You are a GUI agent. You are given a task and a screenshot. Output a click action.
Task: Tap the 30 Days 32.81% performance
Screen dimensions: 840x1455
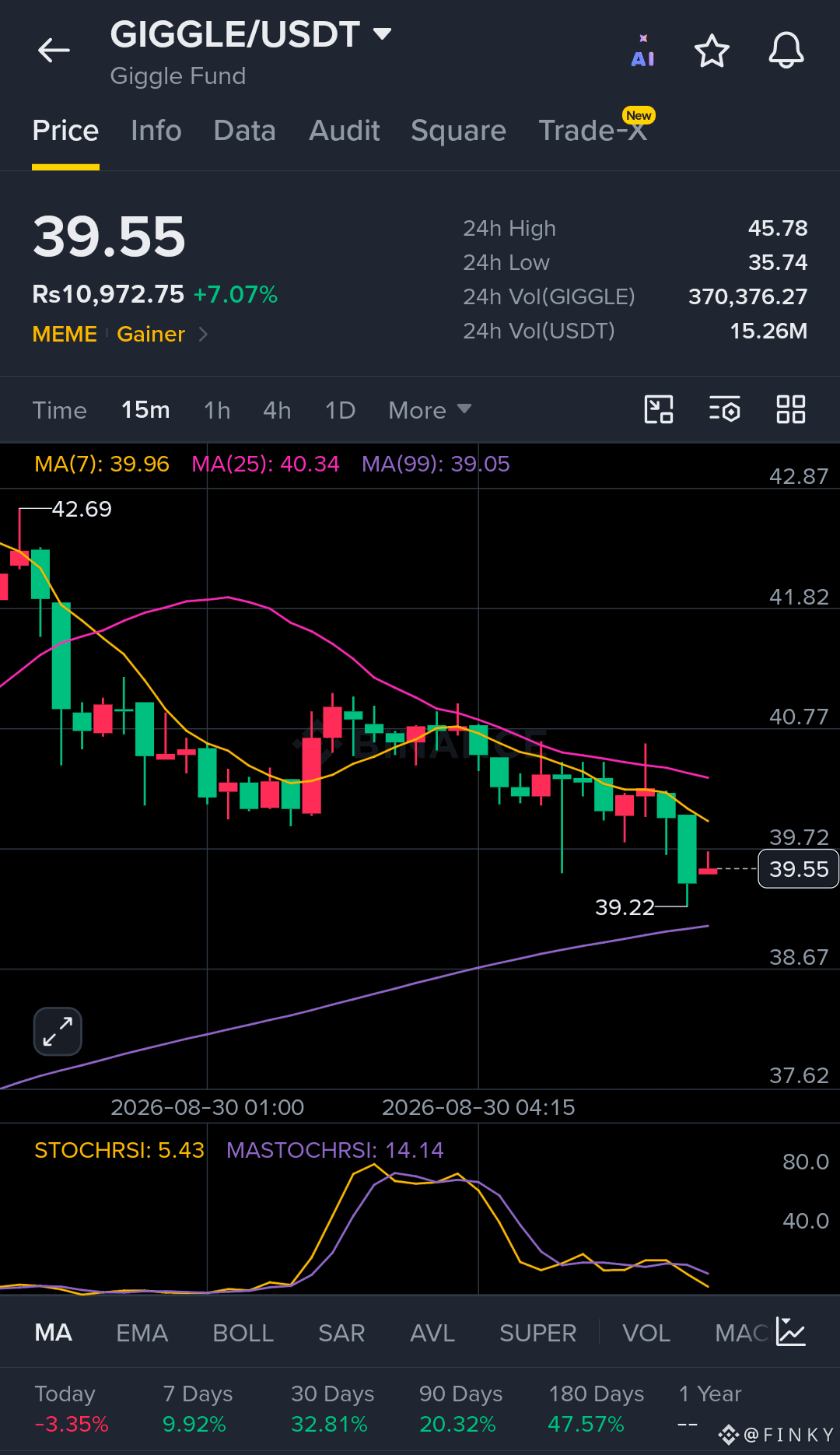tap(333, 1408)
